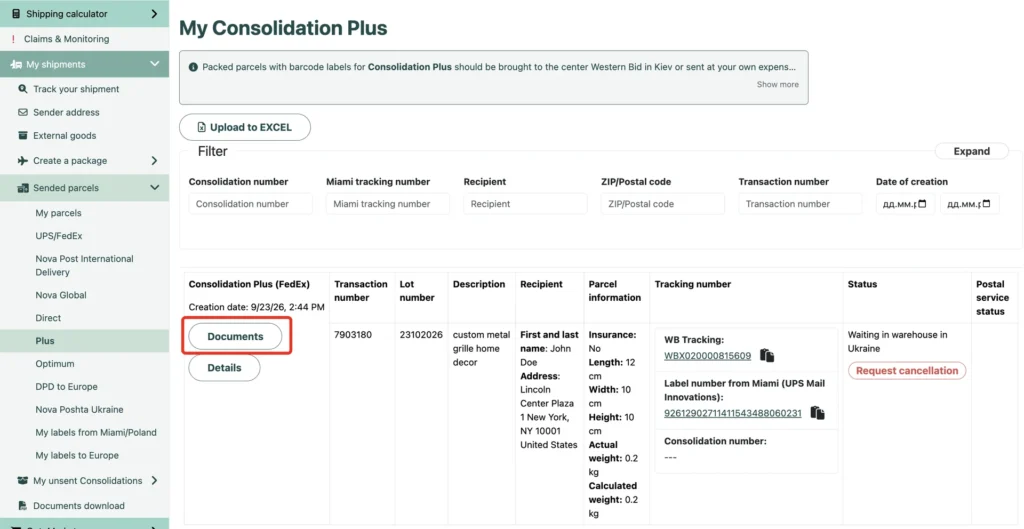Screen dimensions: 1024x529
Task: Collapse the Sended parcels section
Action: coord(155,188)
